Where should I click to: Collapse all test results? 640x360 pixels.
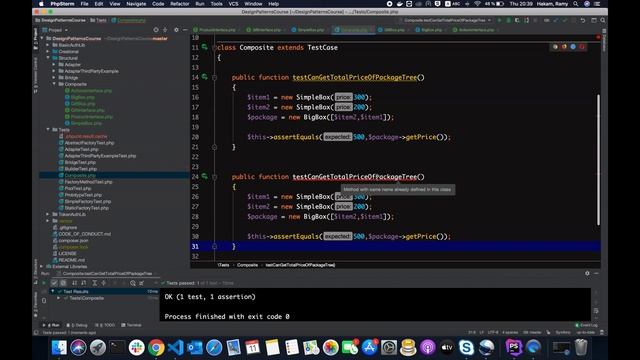click(104, 283)
